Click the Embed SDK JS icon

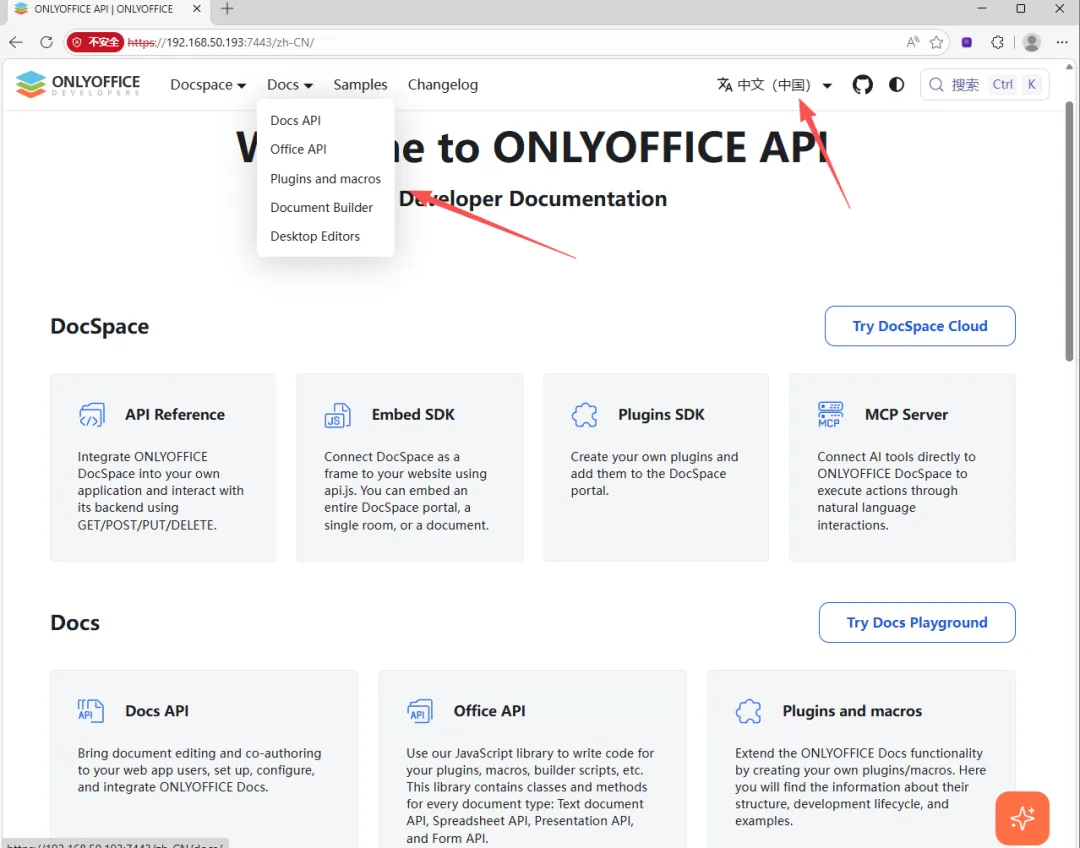(338, 415)
